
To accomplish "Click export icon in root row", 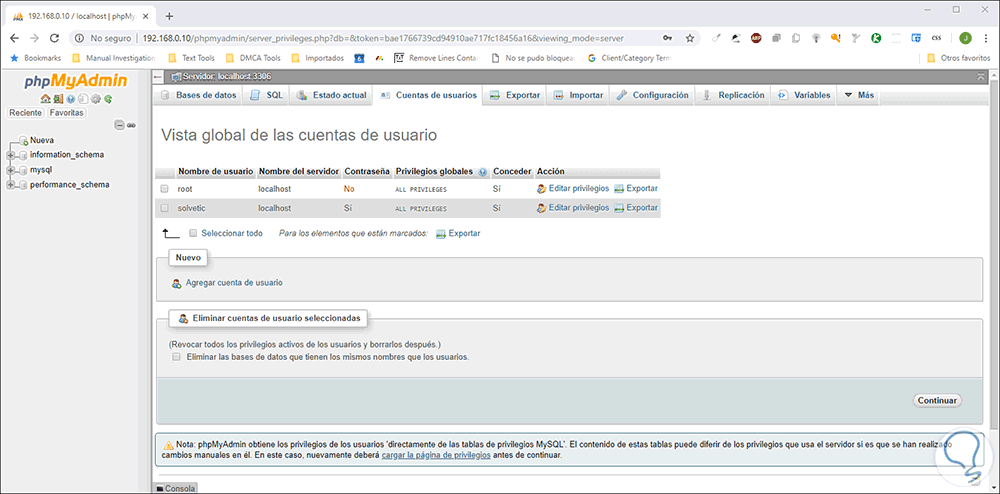I will point(619,189).
